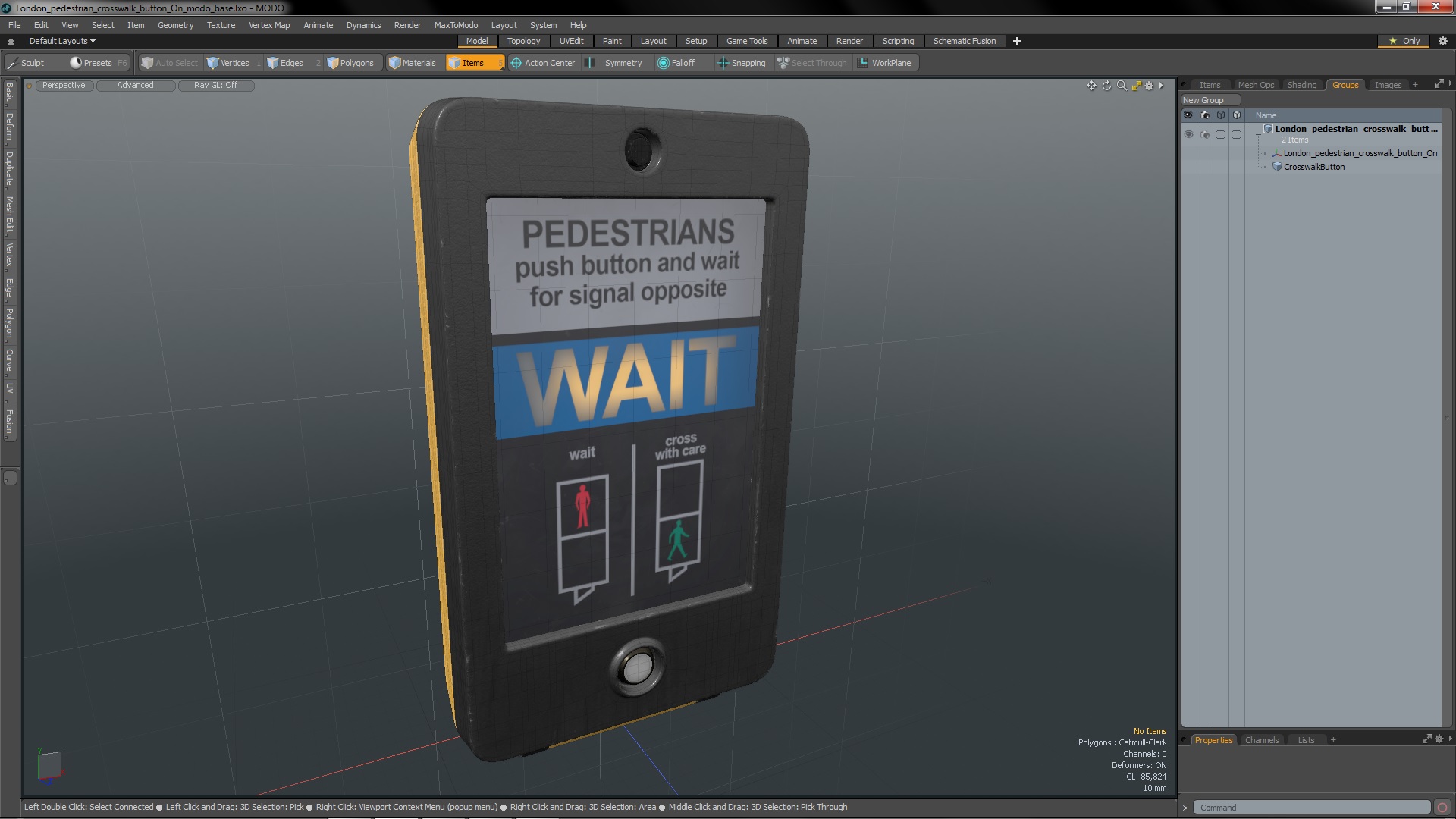1456x819 pixels.
Task: Open the Default Layouts dropdown
Action: (x=62, y=41)
